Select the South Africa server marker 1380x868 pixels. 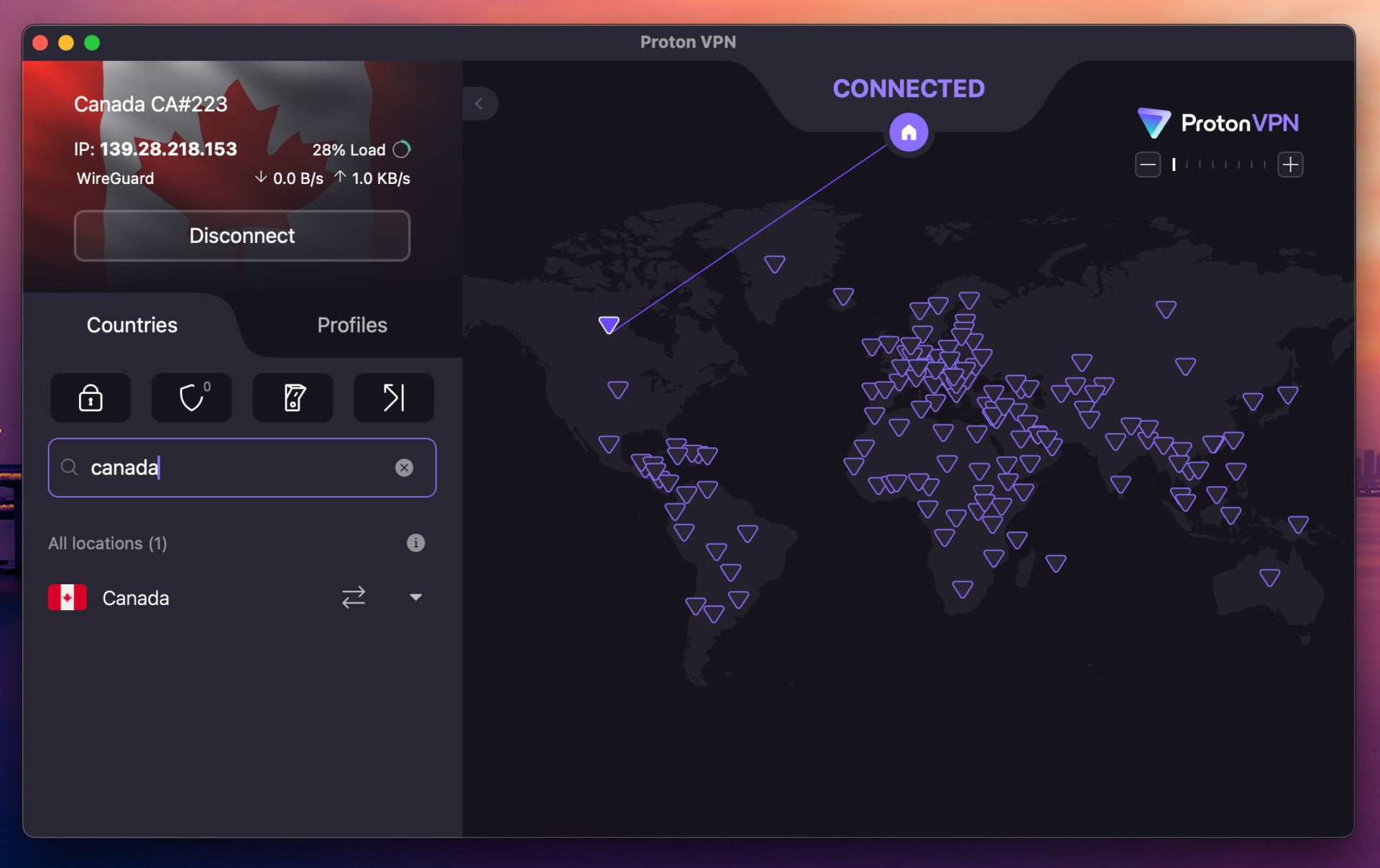tap(962, 589)
